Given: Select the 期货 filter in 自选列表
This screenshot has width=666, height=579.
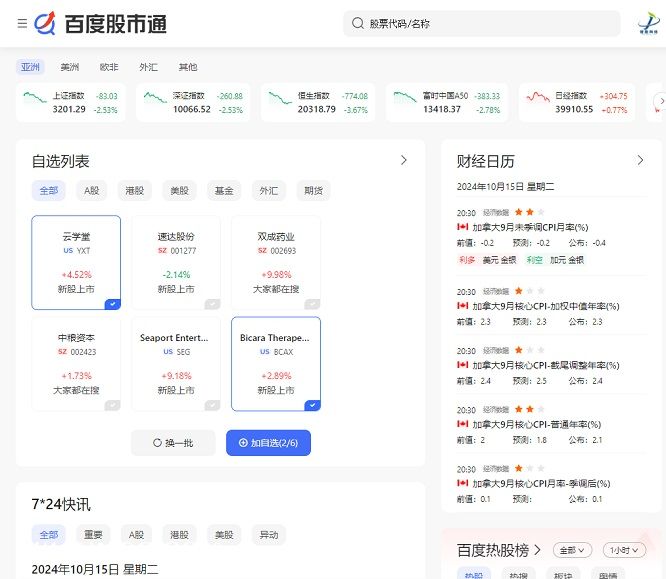Looking at the screenshot, I should (x=313, y=191).
